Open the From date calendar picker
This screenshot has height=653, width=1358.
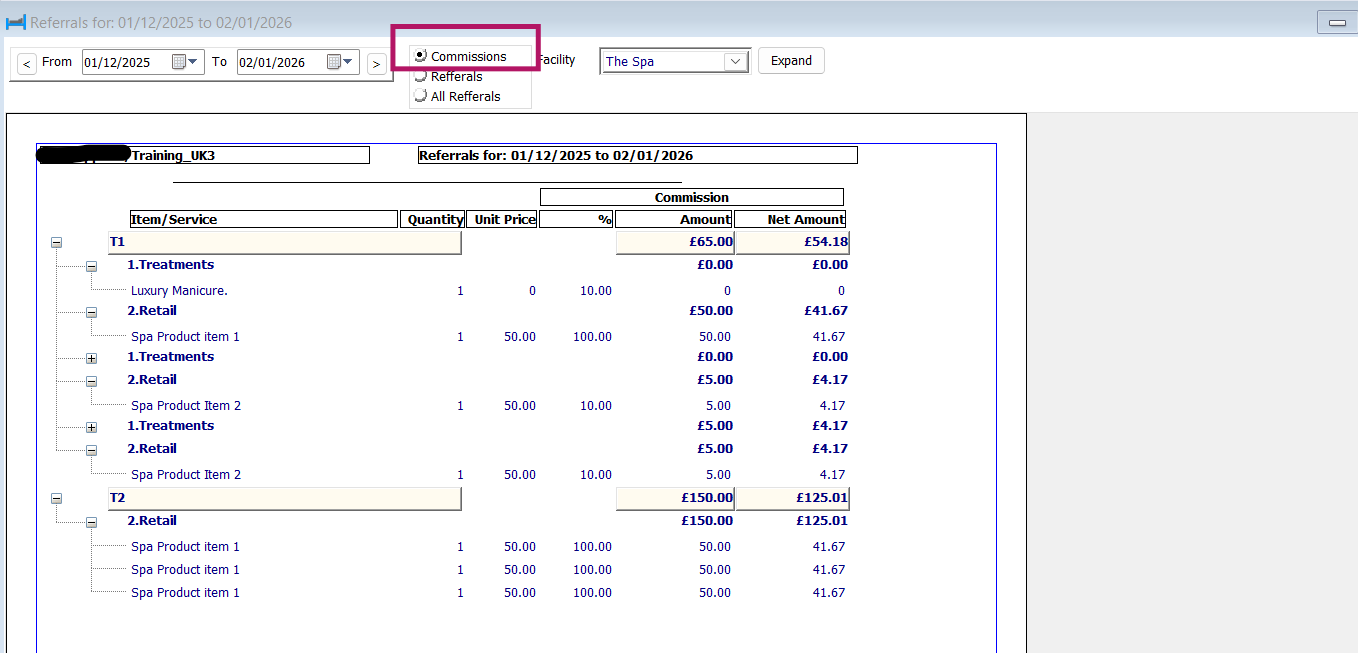click(x=186, y=62)
